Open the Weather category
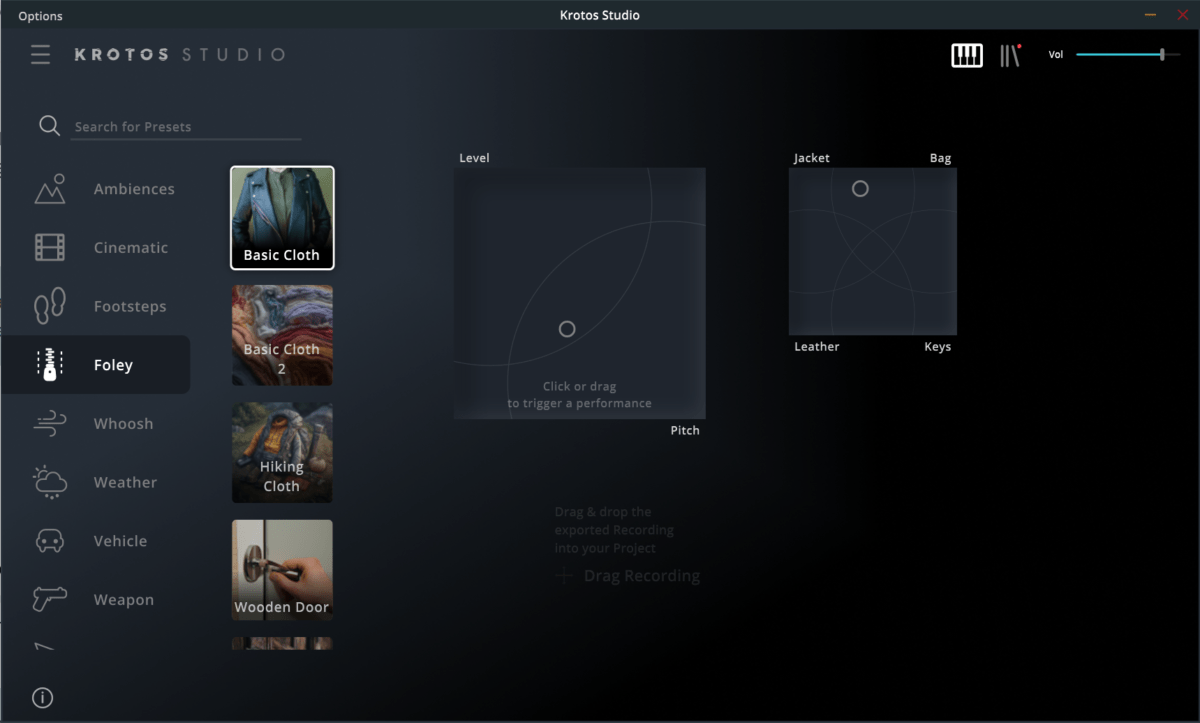The width and height of the screenshot is (1200, 723). pos(125,482)
